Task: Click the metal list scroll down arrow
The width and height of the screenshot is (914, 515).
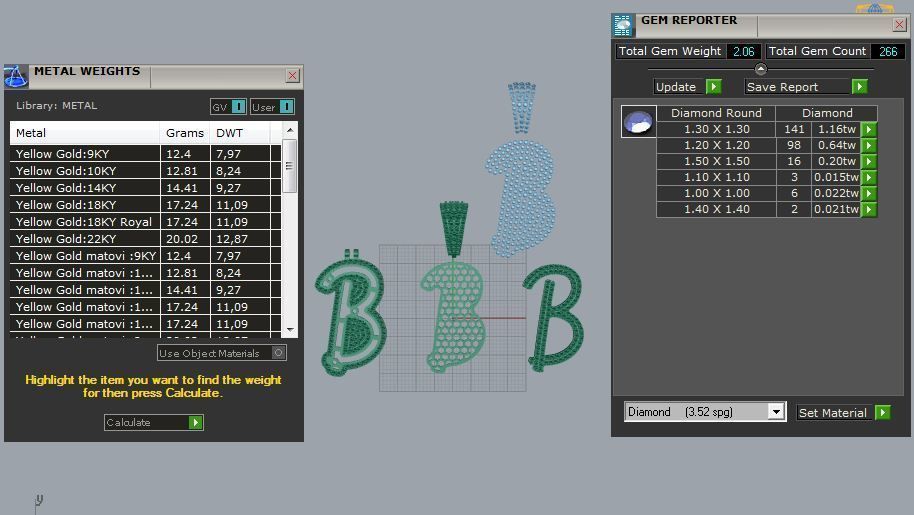Action: tap(290, 330)
